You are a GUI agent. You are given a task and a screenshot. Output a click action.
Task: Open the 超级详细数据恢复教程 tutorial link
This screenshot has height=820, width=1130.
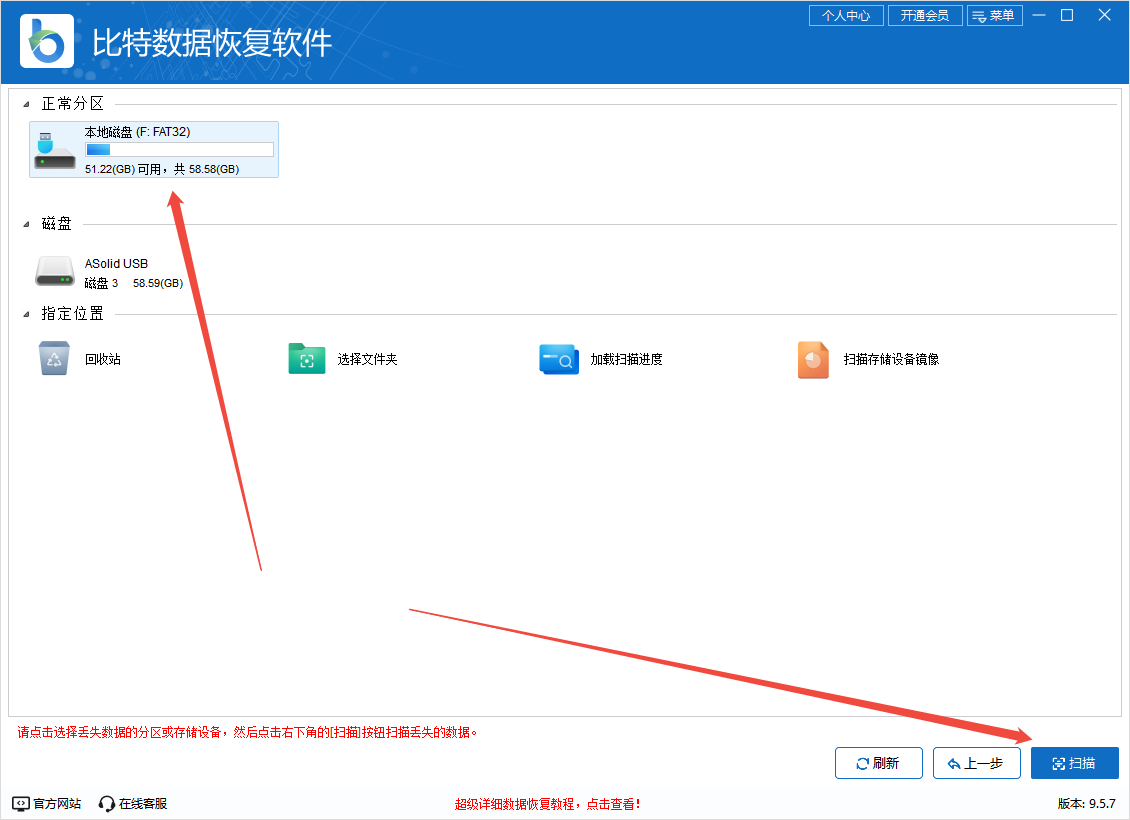547,804
